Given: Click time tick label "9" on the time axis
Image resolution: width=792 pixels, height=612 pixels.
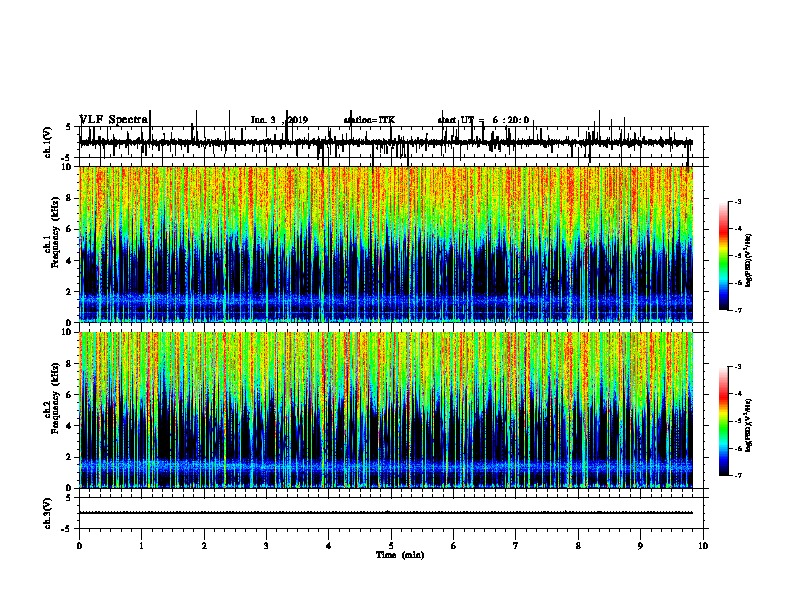Looking at the screenshot, I should [640, 546].
